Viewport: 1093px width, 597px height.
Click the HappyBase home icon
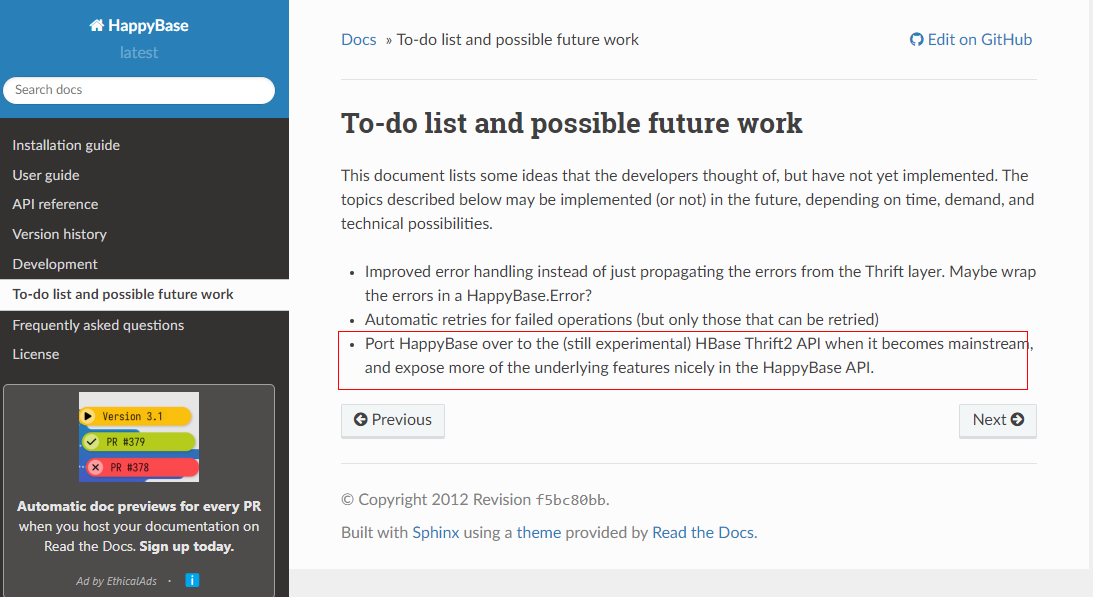(97, 27)
